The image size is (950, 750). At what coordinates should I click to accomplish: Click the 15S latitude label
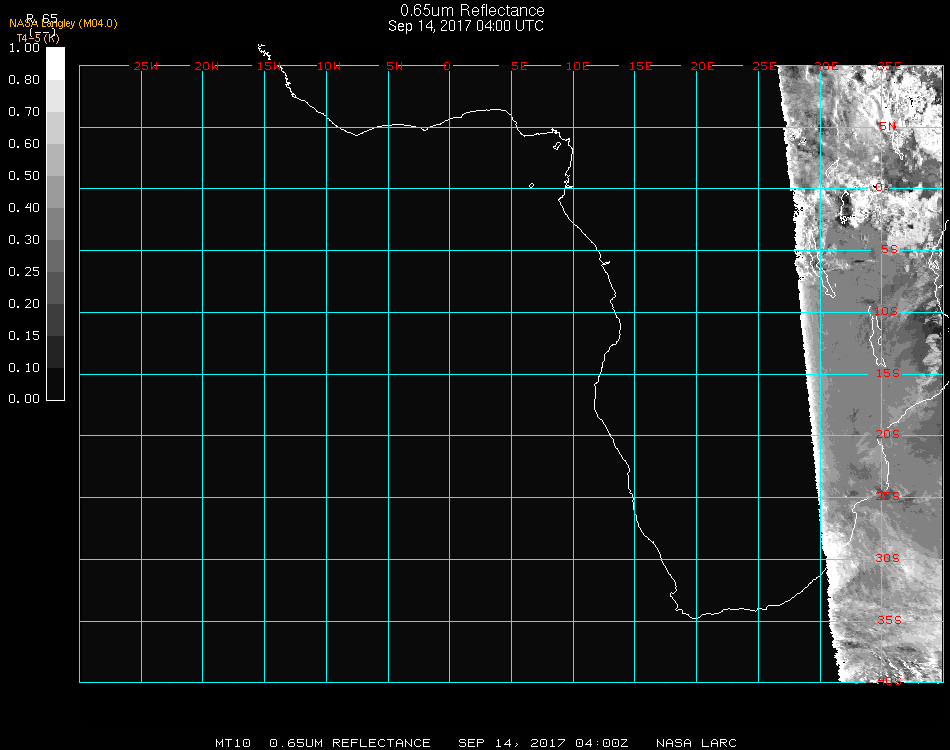click(888, 374)
